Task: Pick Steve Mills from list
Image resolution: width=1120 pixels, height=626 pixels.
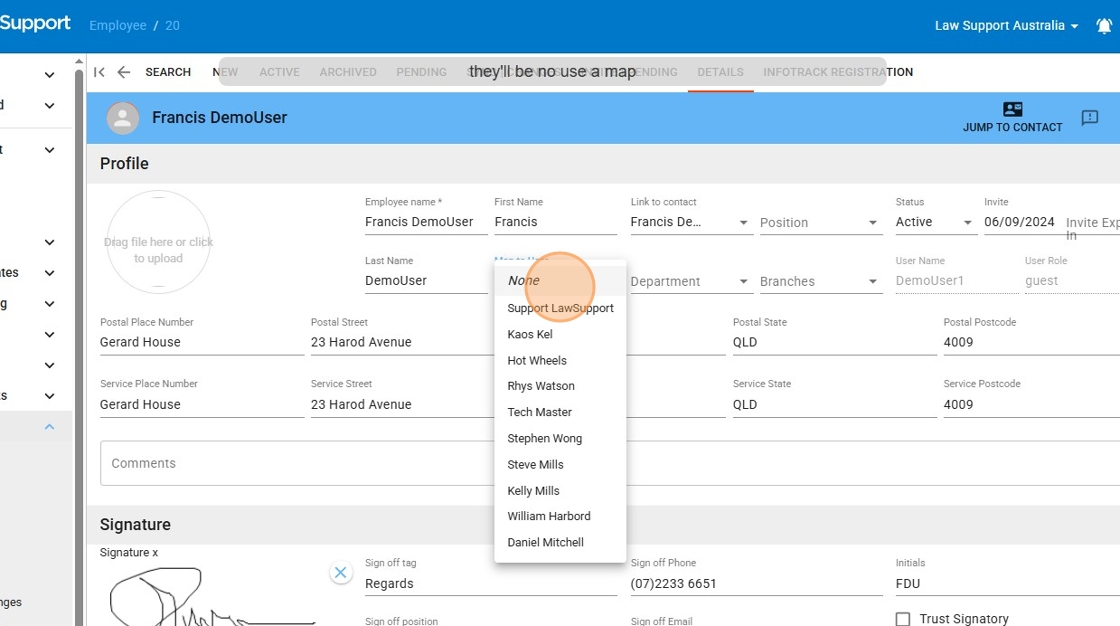Action: (x=560, y=464)
